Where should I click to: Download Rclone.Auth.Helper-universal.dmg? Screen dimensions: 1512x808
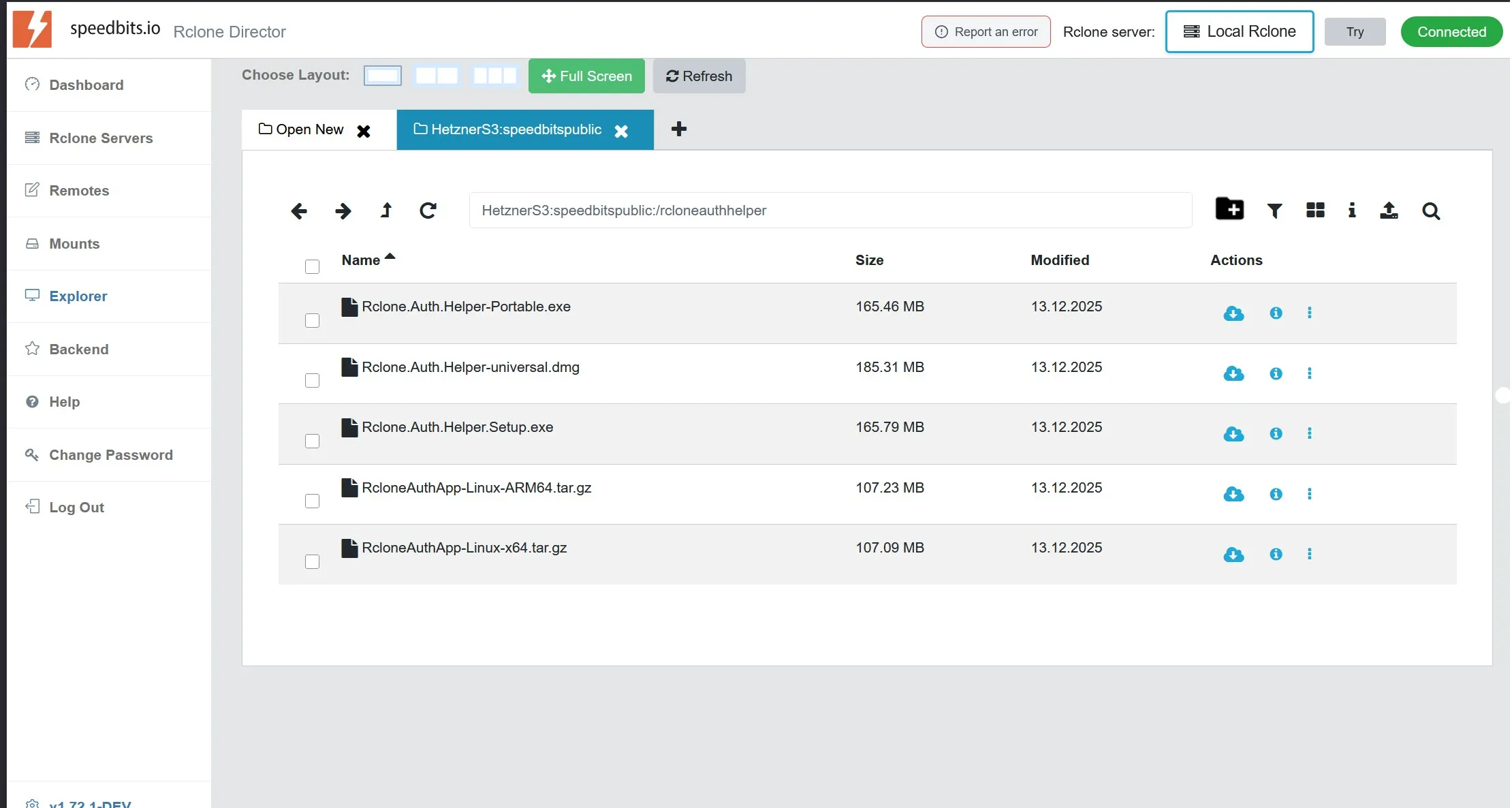click(x=1233, y=373)
